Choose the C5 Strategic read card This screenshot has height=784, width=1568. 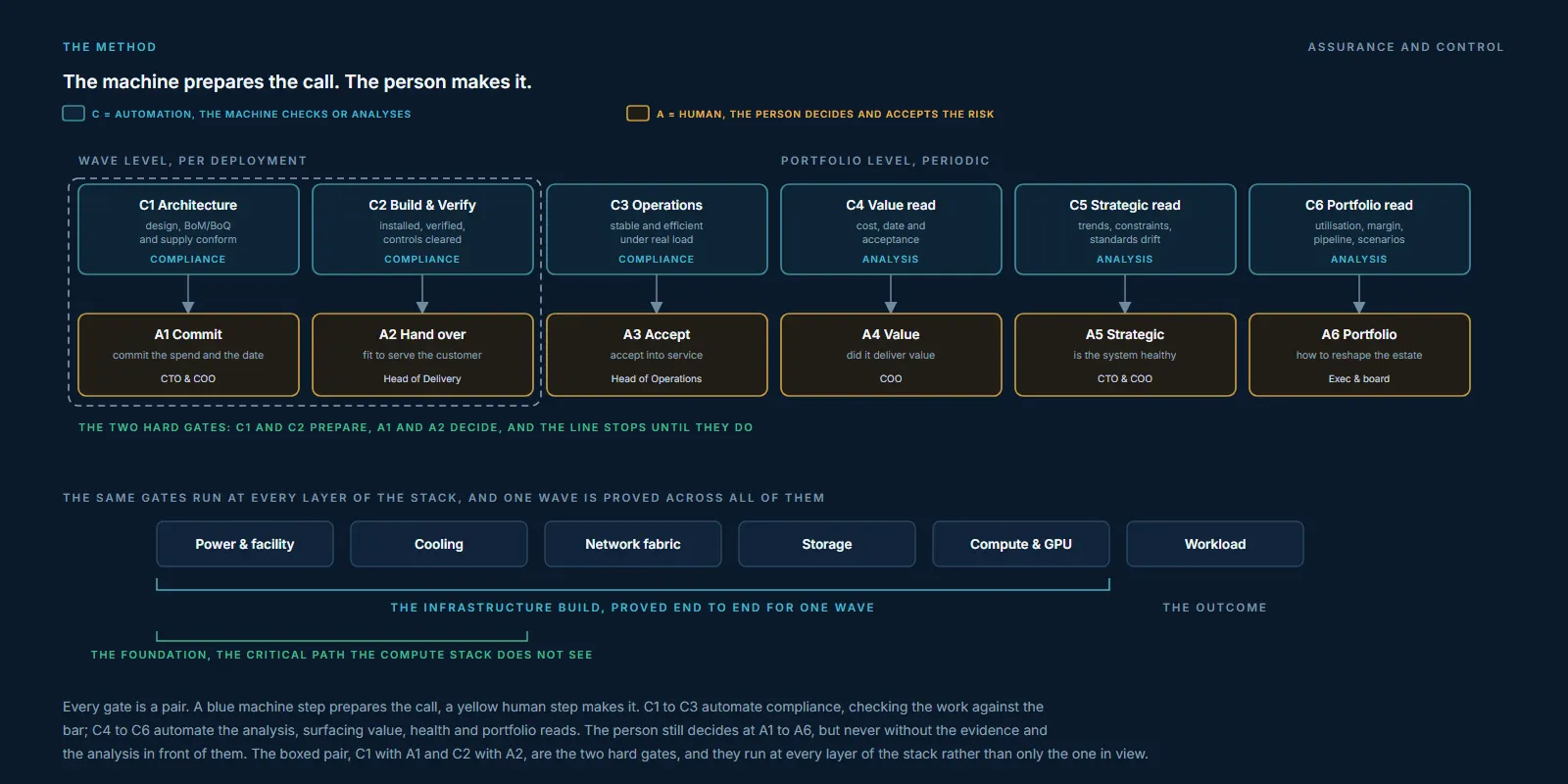[1125, 229]
